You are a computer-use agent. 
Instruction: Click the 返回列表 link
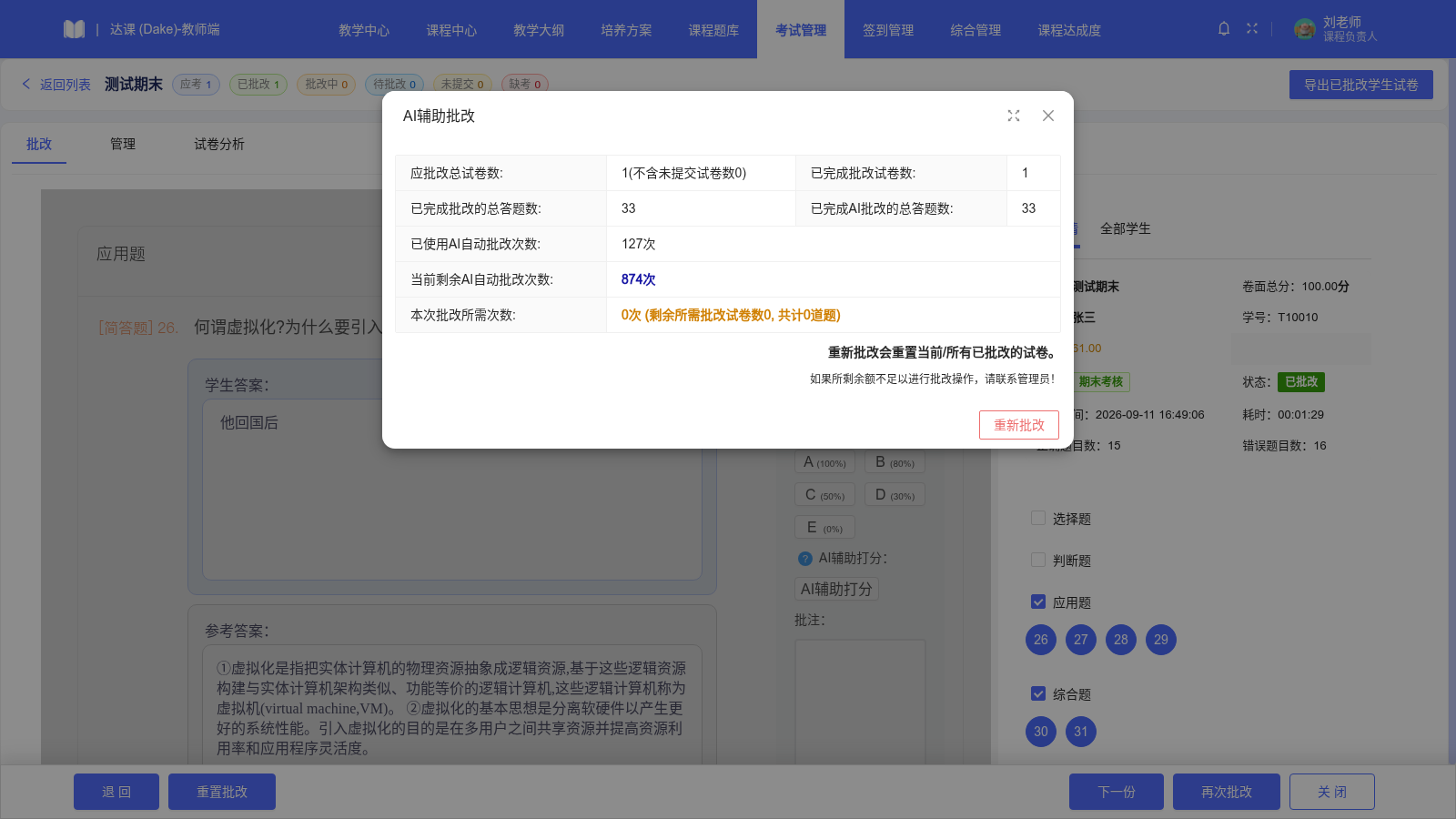pos(65,84)
